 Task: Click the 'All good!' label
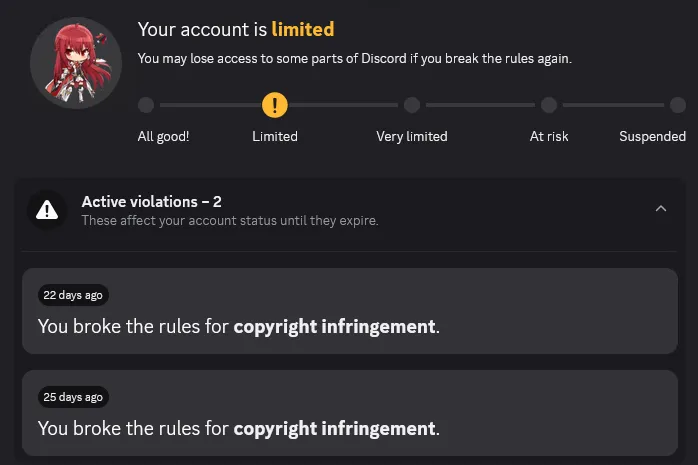pyautogui.click(x=163, y=136)
